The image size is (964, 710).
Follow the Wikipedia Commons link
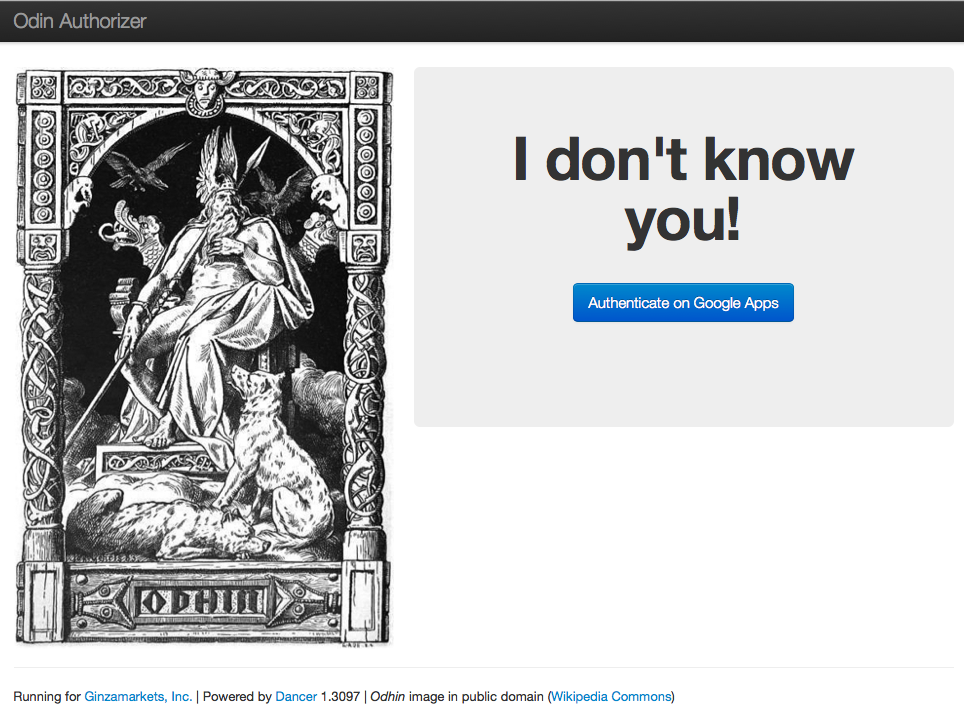point(610,696)
